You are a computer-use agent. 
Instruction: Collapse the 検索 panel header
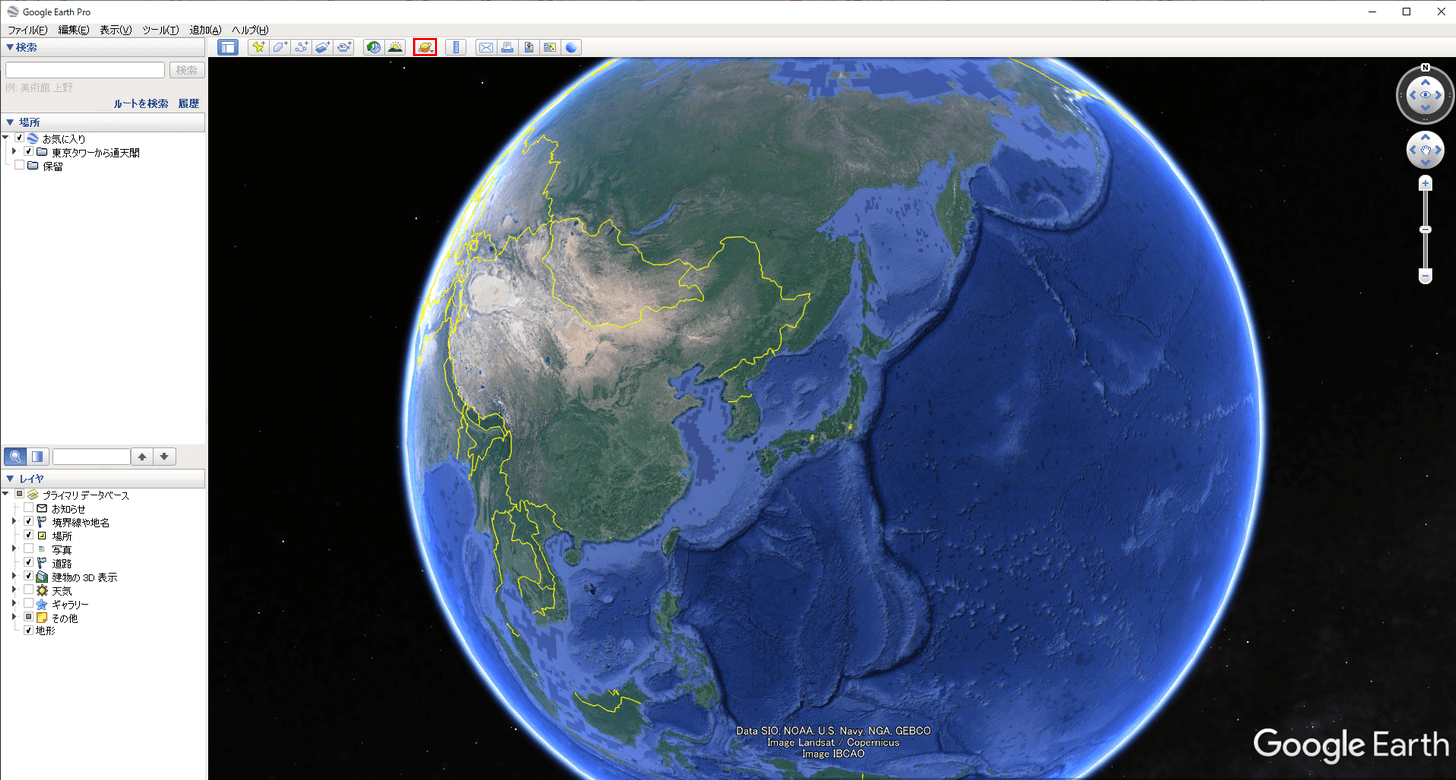103,47
